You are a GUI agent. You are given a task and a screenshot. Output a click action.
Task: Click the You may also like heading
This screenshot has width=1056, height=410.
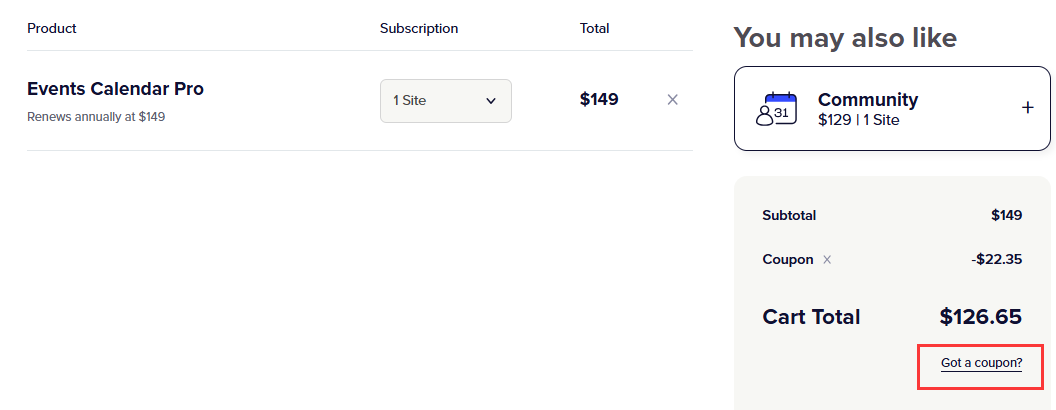point(845,38)
